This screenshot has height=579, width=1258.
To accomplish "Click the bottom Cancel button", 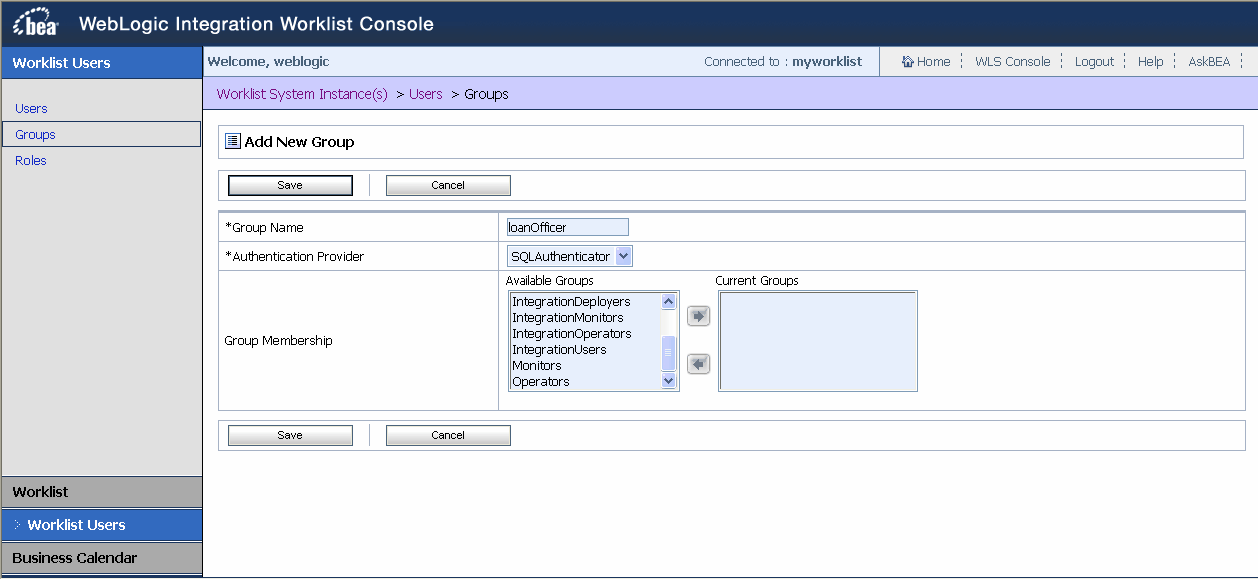I will [448, 435].
